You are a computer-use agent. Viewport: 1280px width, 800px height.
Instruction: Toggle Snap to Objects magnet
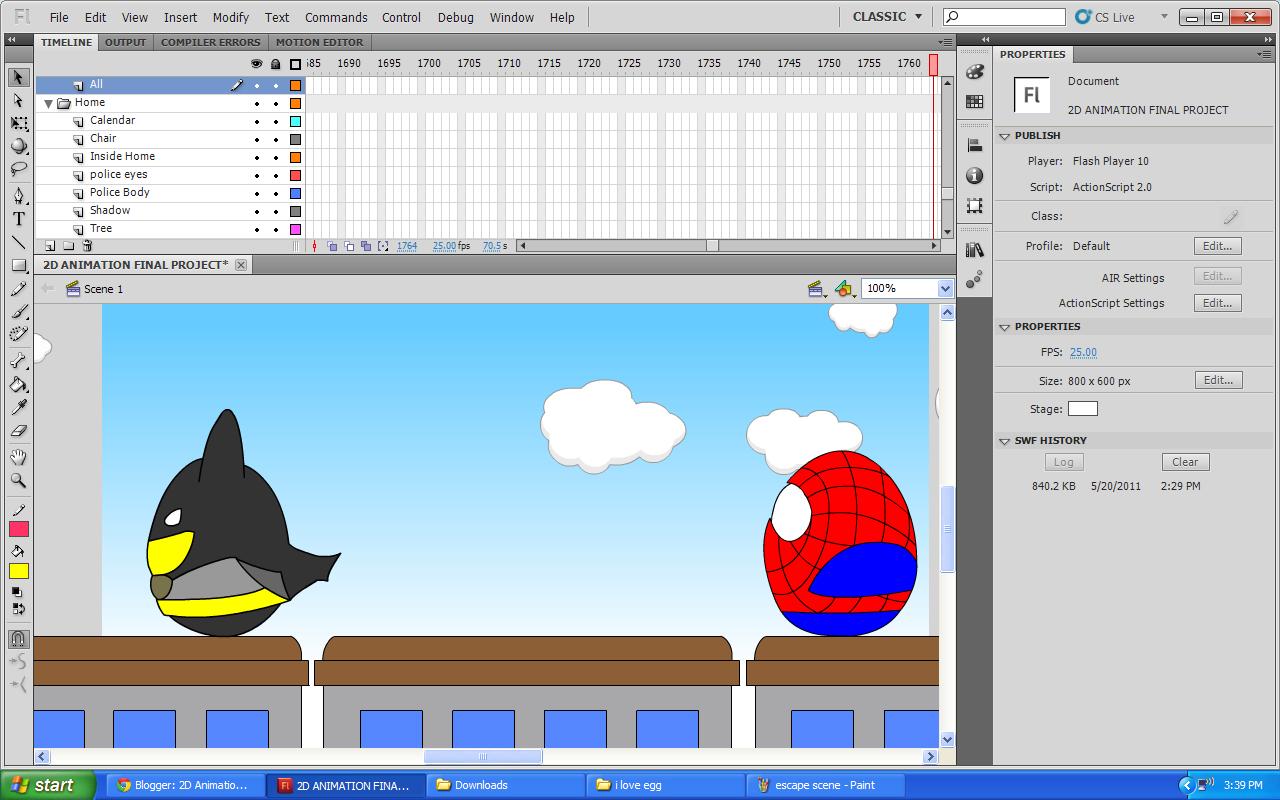tap(18, 639)
